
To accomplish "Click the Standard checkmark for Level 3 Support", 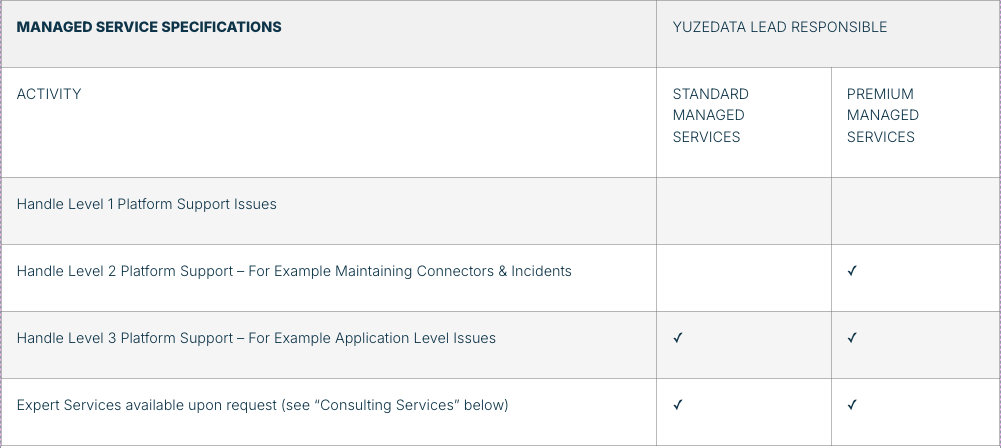I will (678, 338).
